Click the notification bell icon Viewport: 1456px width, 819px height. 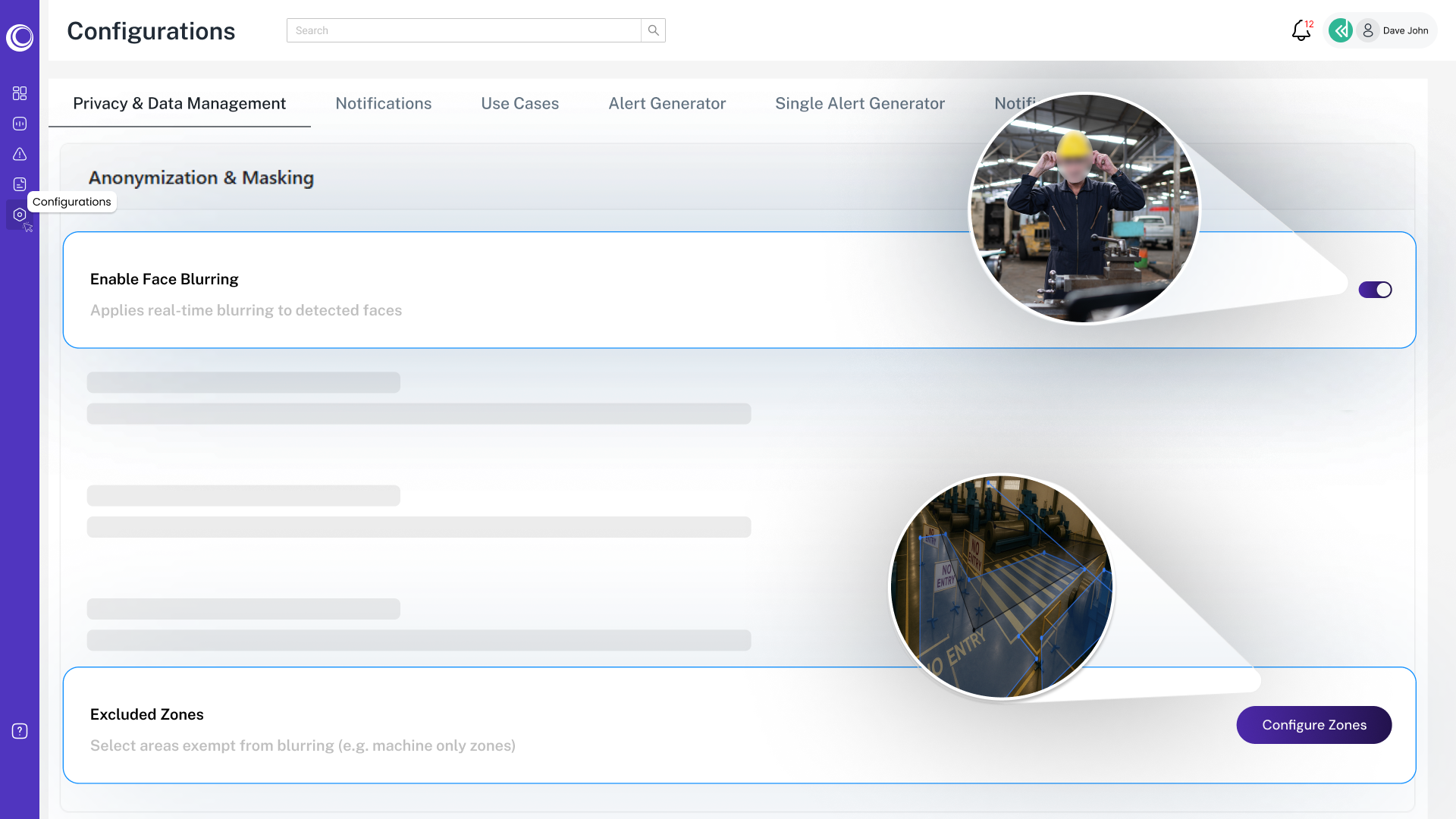point(1301,30)
